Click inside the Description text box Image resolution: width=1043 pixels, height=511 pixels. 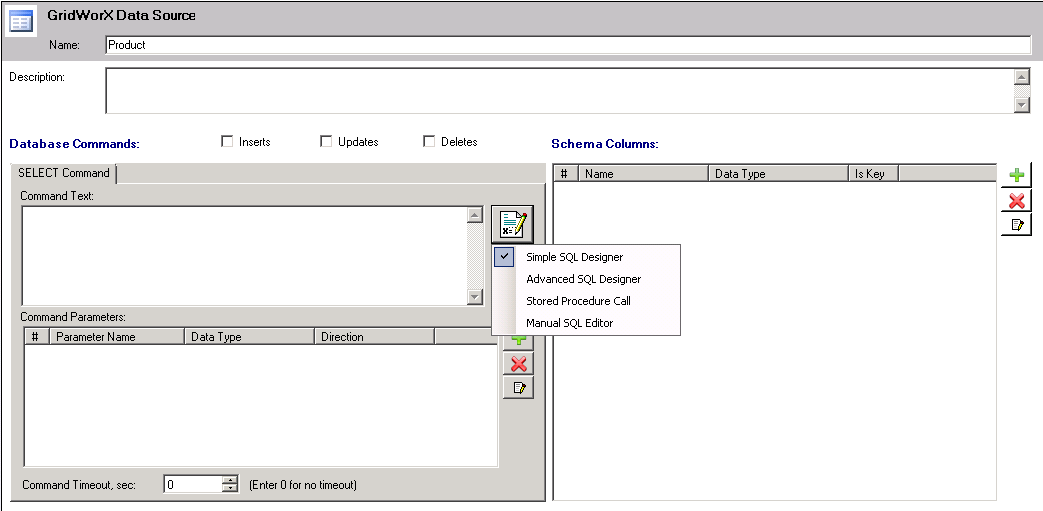point(559,90)
